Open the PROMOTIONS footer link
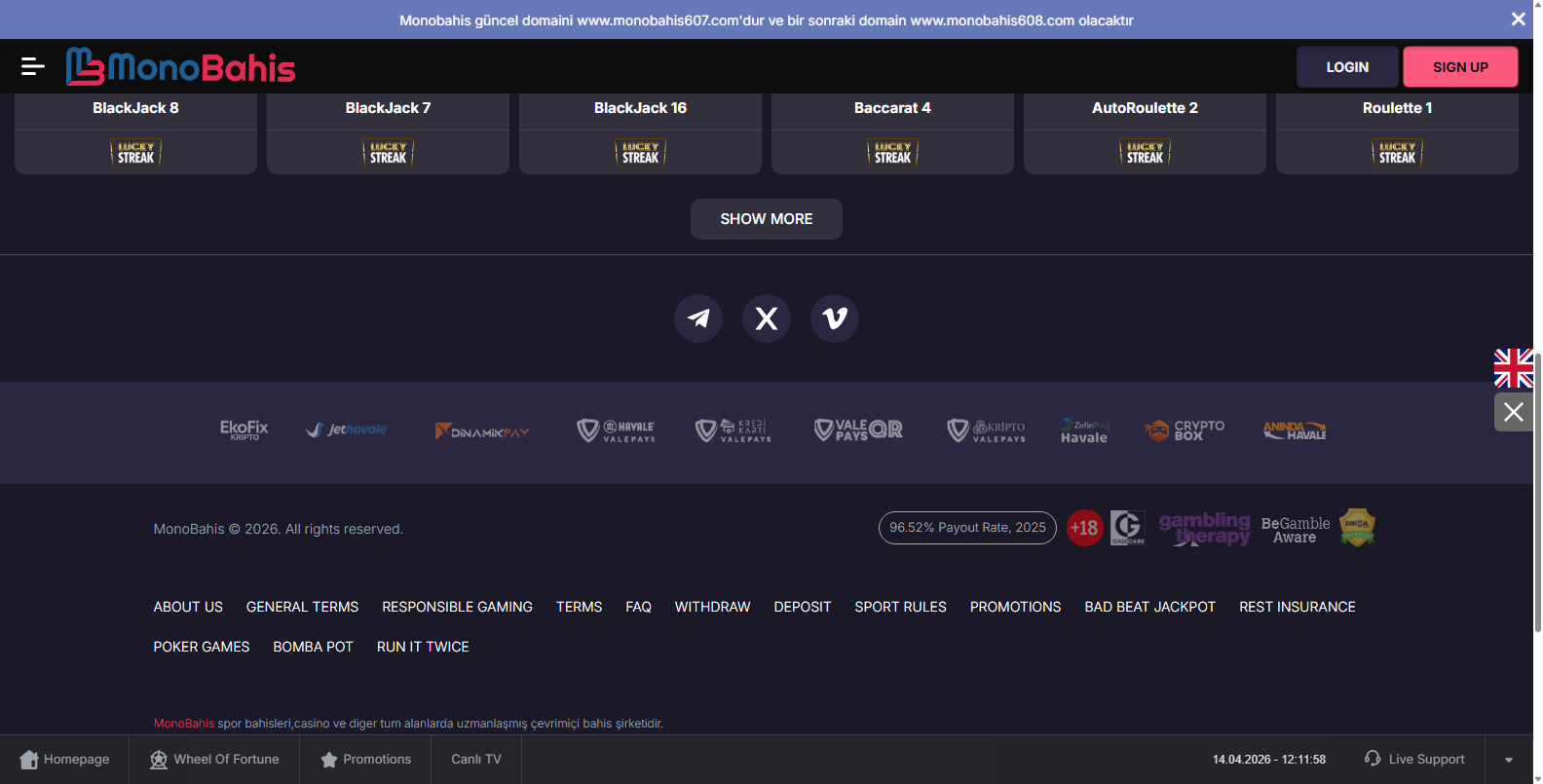 (x=1015, y=607)
